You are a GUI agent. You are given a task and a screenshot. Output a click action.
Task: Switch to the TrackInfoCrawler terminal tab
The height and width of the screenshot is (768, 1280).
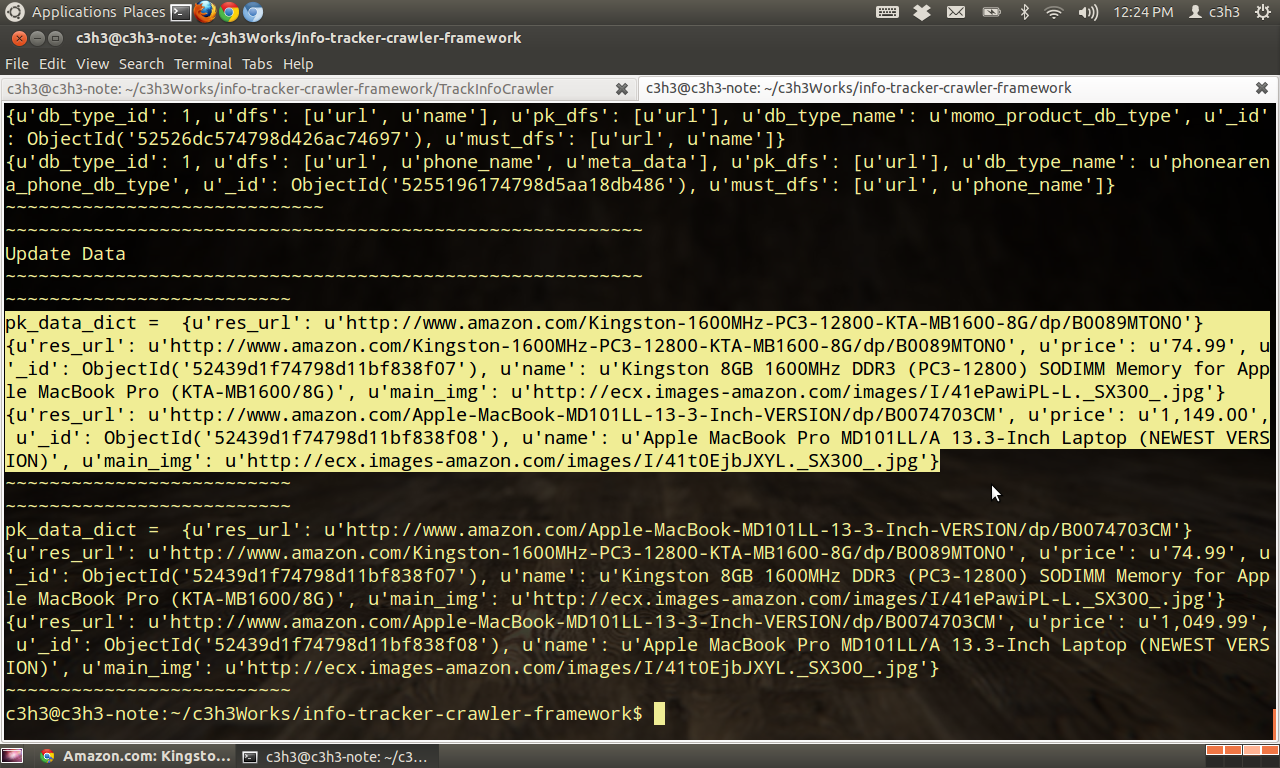point(318,88)
